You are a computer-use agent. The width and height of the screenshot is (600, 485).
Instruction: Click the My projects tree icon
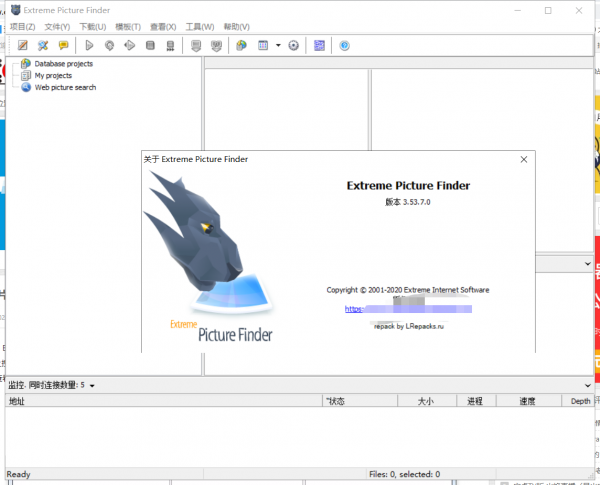pyautogui.click(x=26, y=75)
